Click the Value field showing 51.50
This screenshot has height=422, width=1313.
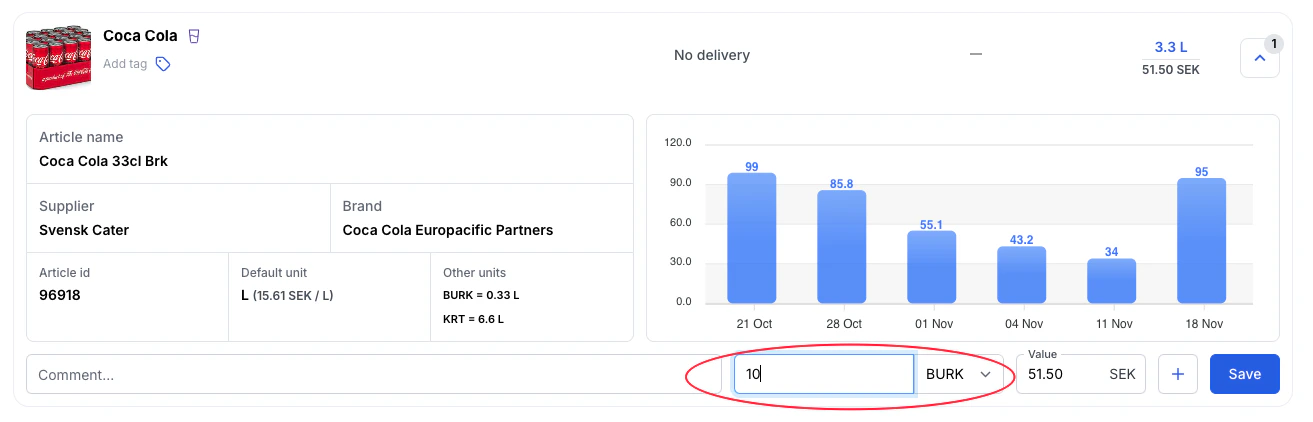(x=1081, y=374)
